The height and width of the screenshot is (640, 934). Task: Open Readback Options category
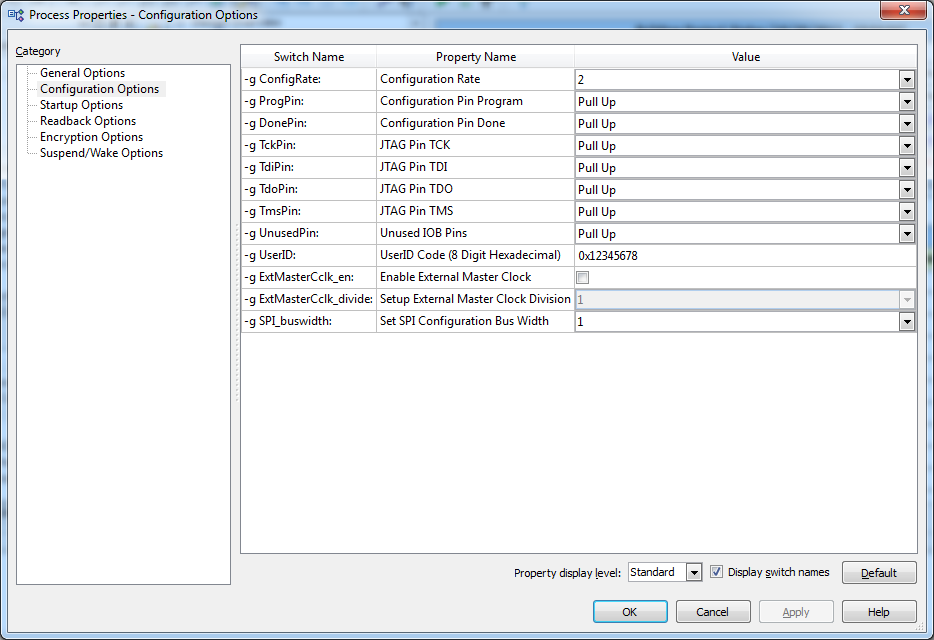(x=88, y=121)
